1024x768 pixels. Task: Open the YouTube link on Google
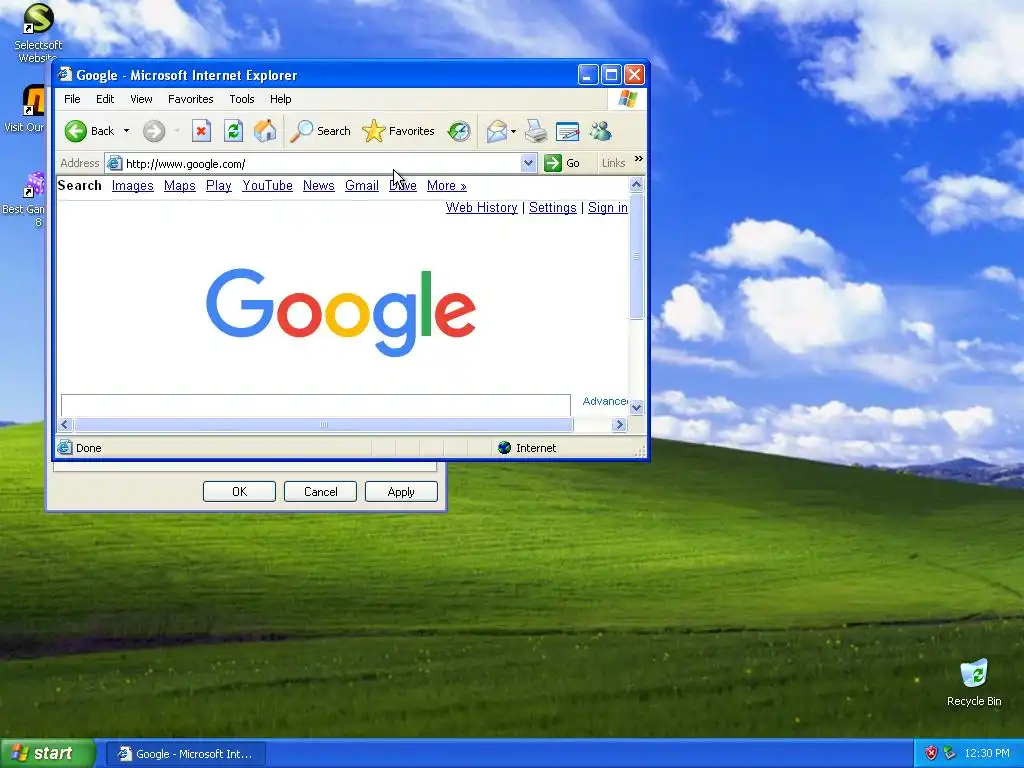(268, 186)
